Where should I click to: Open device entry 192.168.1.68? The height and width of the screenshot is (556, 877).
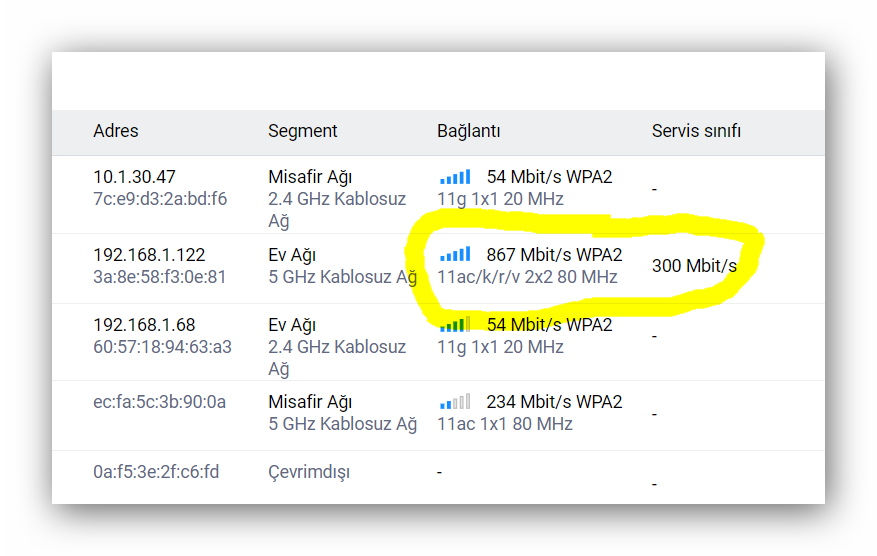[x=144, y=324]
